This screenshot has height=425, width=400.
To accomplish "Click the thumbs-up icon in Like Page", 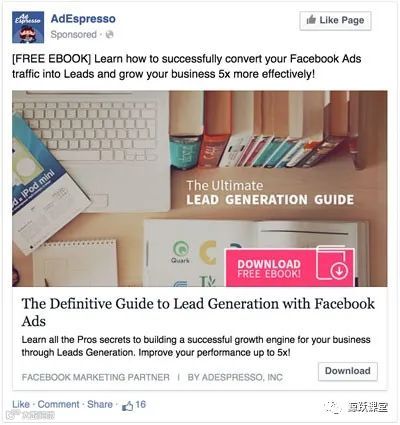I will click(x=311, y=20).
